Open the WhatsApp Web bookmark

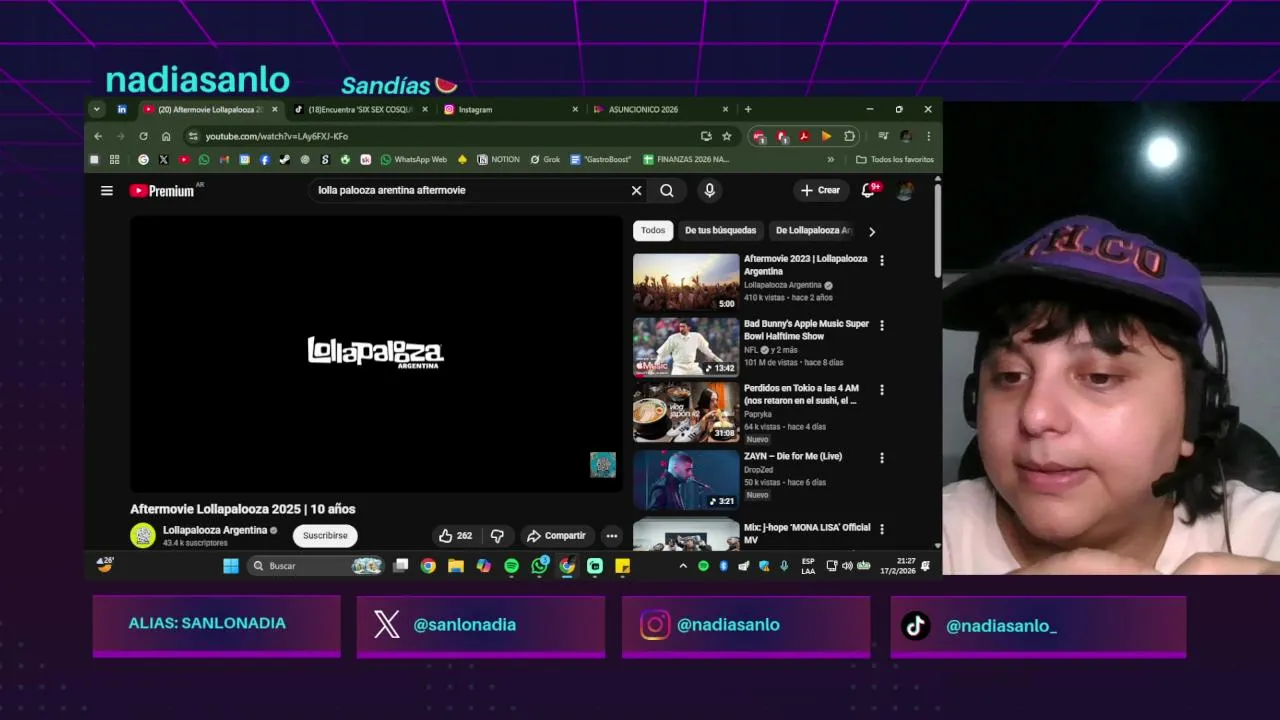tap(414, 159)
